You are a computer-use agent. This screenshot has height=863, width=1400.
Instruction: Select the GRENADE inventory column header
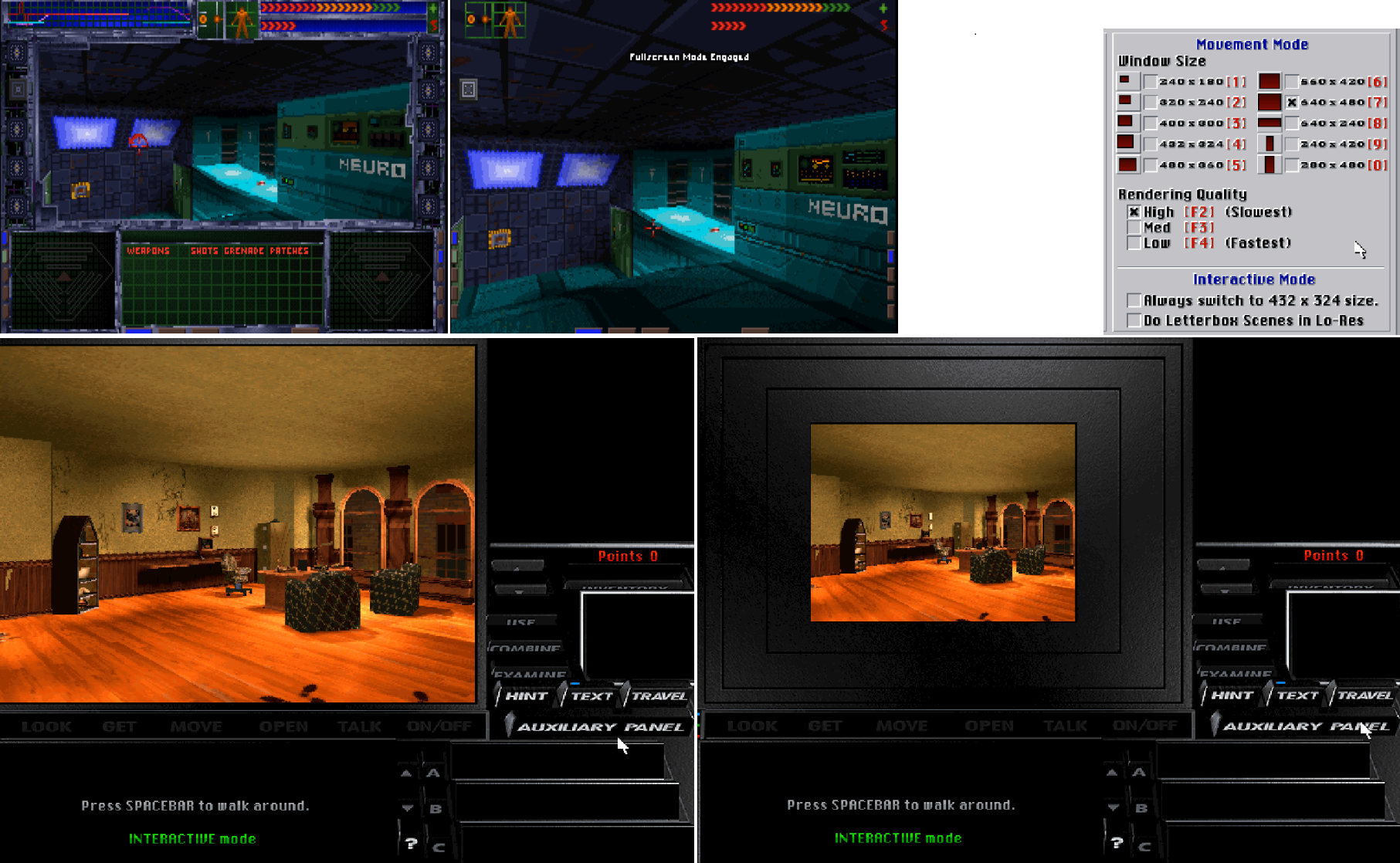click(243, 251)
